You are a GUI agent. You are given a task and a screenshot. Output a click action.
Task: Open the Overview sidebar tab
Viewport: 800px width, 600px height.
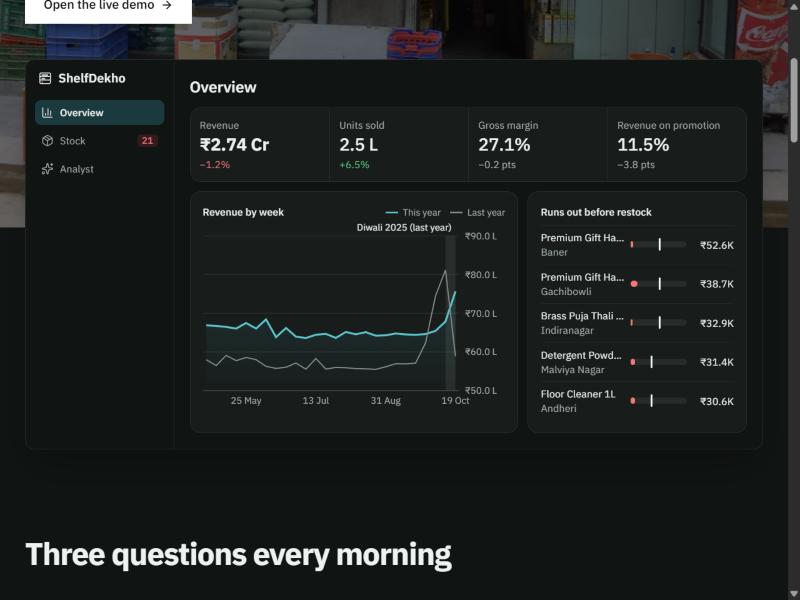click(x=99, y=113)
